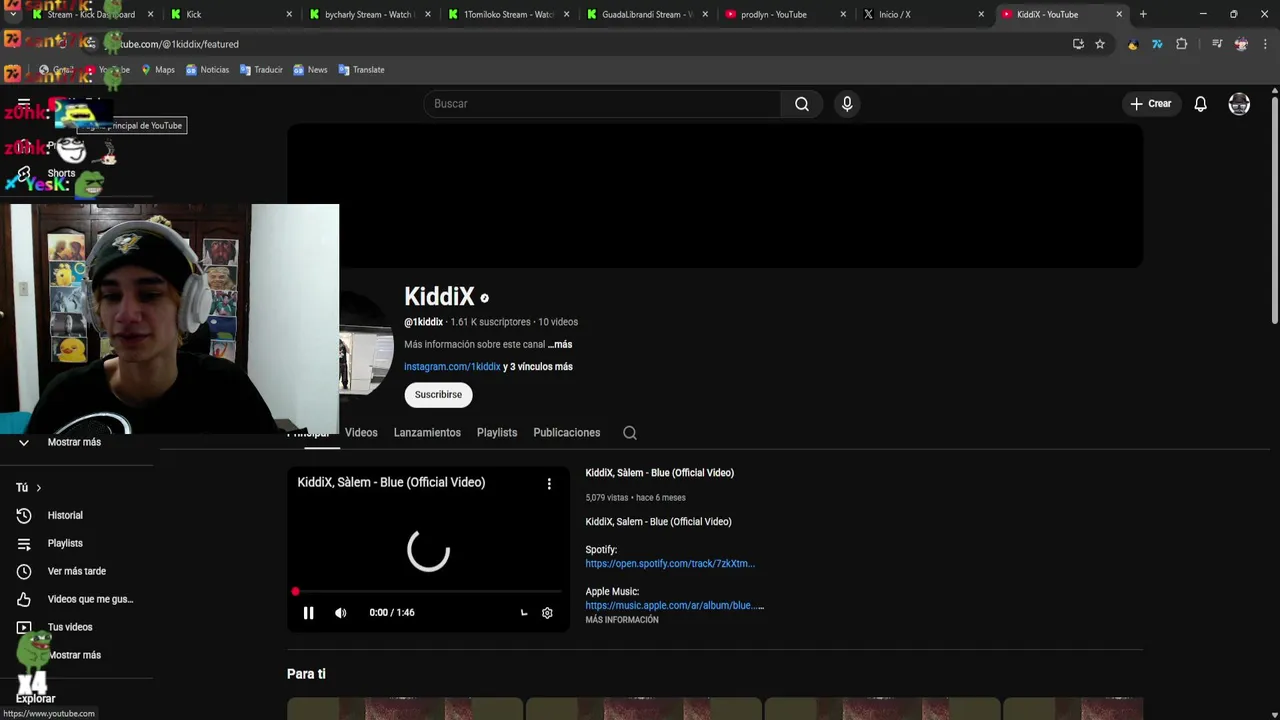Open Historial in sidebar
The image size is (1280, 720).
pos(65,516)
